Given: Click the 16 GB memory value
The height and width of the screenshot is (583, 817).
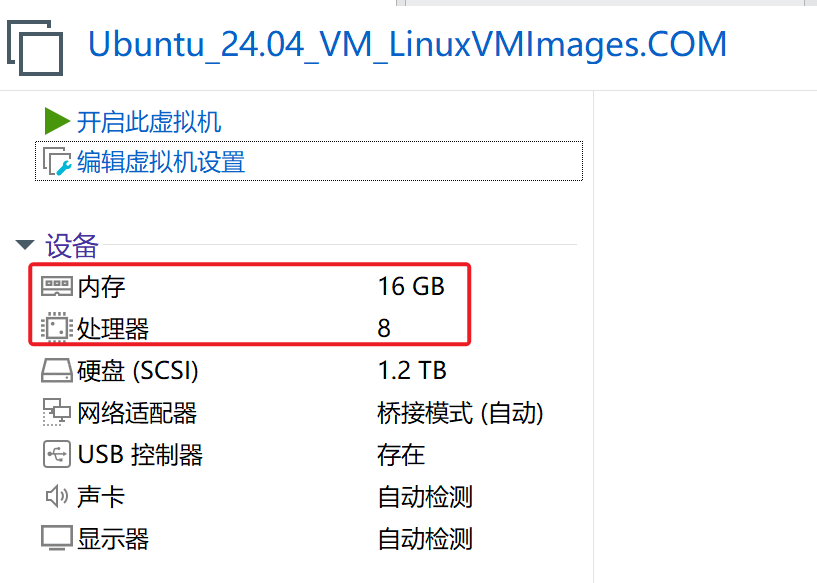Looking at the screenshot, I should point(411,287).
